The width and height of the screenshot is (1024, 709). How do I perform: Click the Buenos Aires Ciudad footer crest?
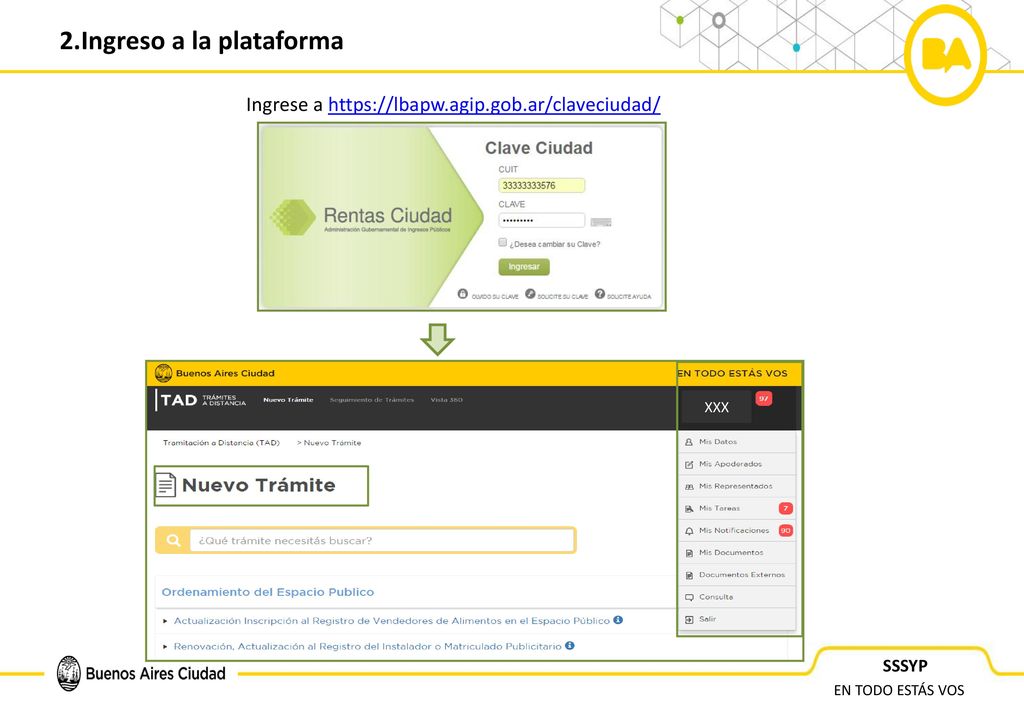[69, 673]
